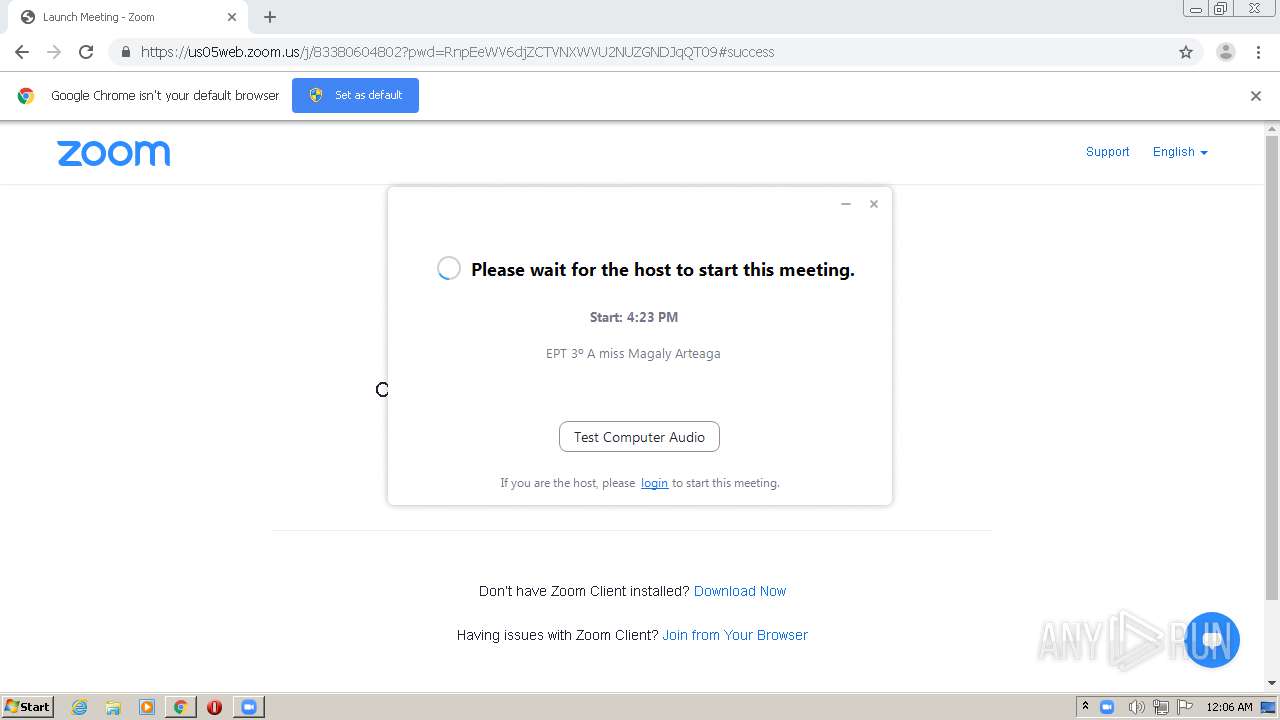Click Join from Your Browser link
The width and height of the screenshot is (1280, 720).
click(735, 635)
